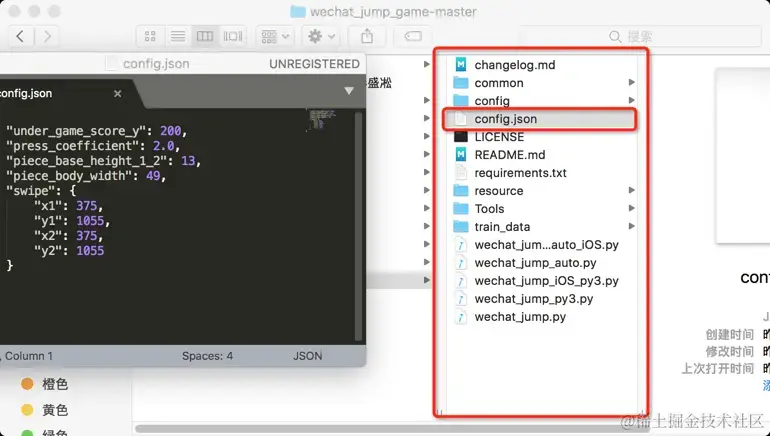Click the press_coefficient value 2.0

point(164,146)
